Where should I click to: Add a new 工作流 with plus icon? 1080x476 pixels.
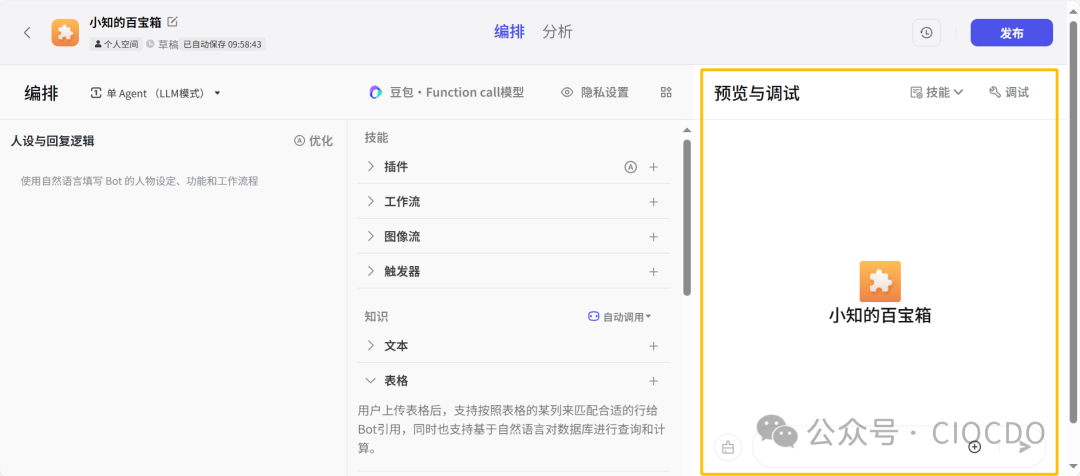(x=653, y=202)
